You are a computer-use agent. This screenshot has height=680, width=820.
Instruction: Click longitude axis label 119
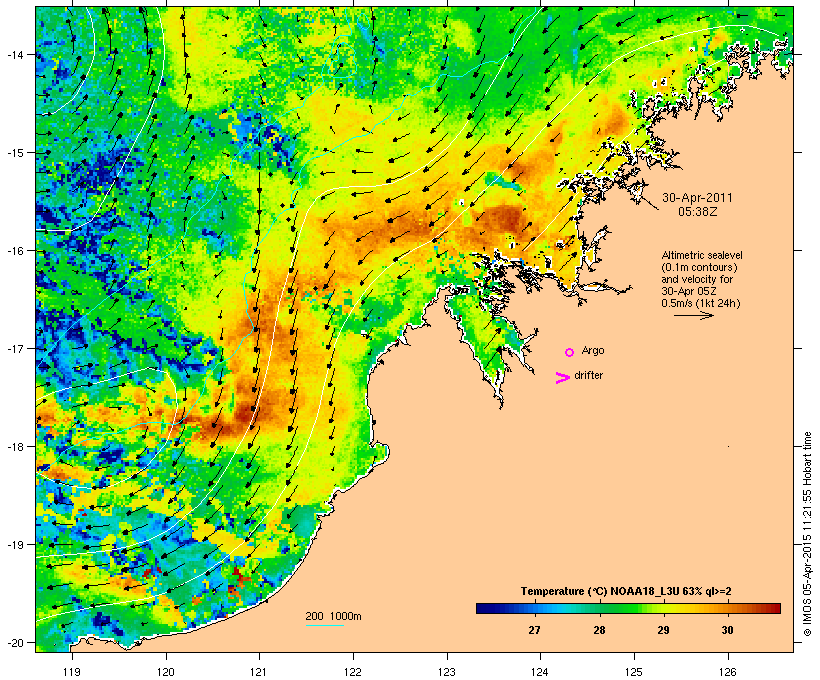click(72, 672)
